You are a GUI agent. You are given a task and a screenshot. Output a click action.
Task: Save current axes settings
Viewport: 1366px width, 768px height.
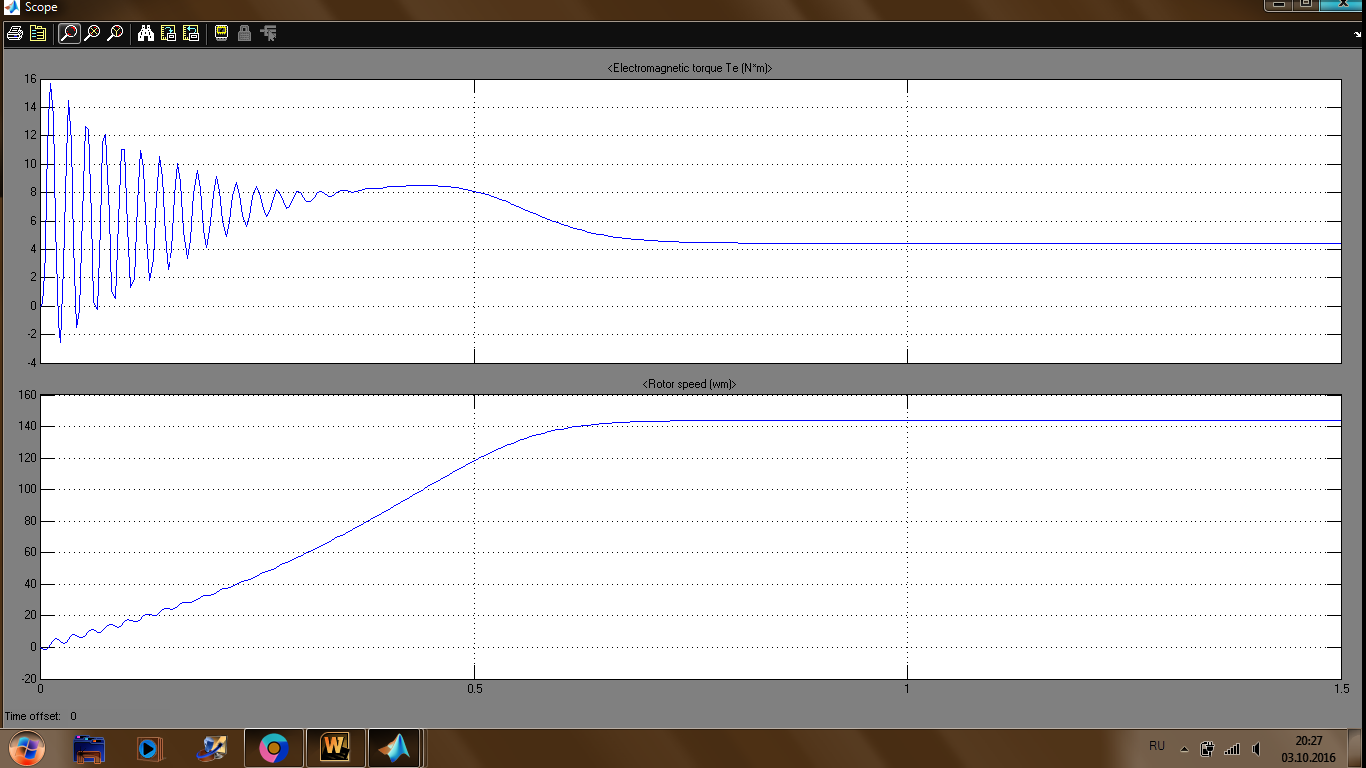168,33
